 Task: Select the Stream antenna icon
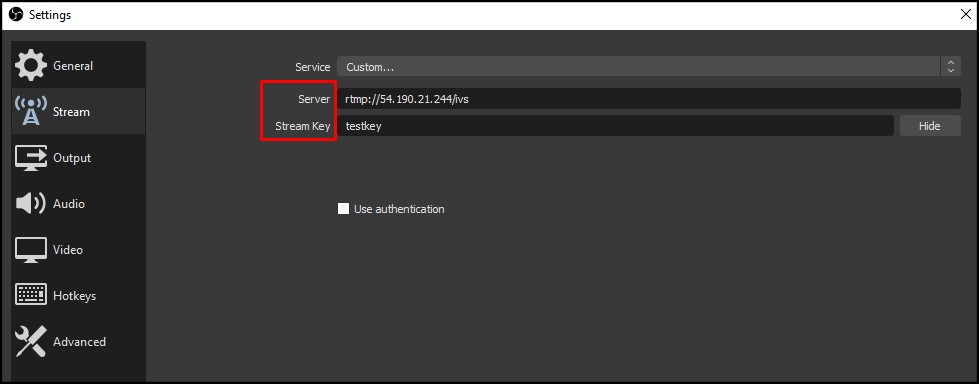[30, 111]
